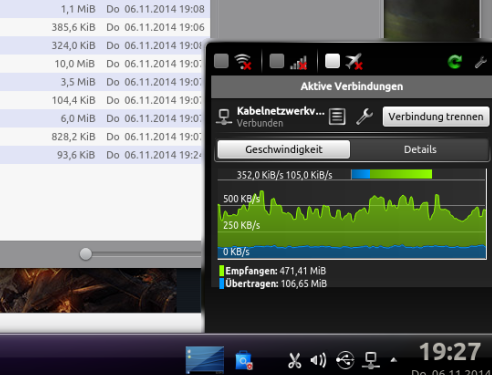Screen dimensions: 492x375
Task: Click the wired network tray icon
Action: (x=371, y=360)
